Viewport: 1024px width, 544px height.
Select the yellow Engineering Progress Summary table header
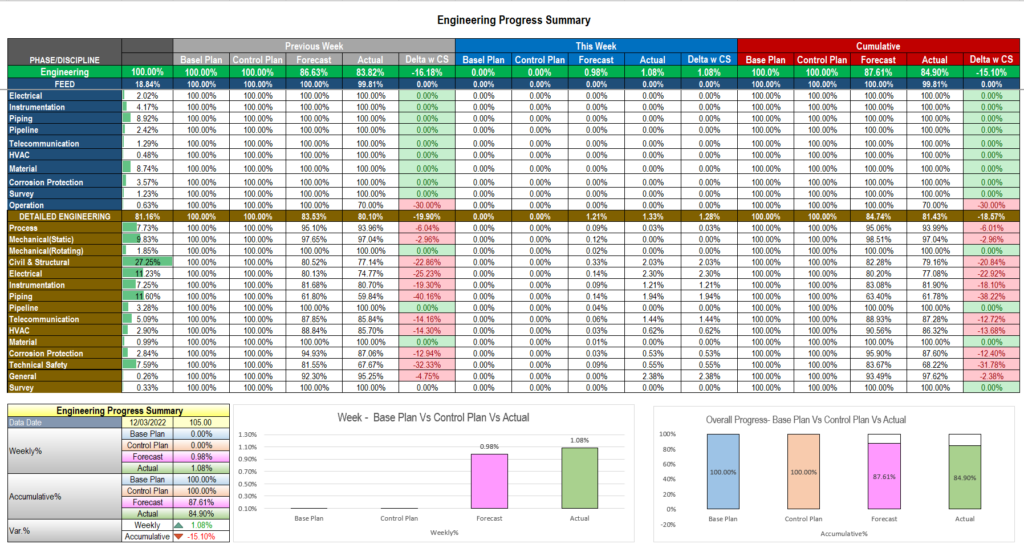pyautogui.click(x=119, y=410)
